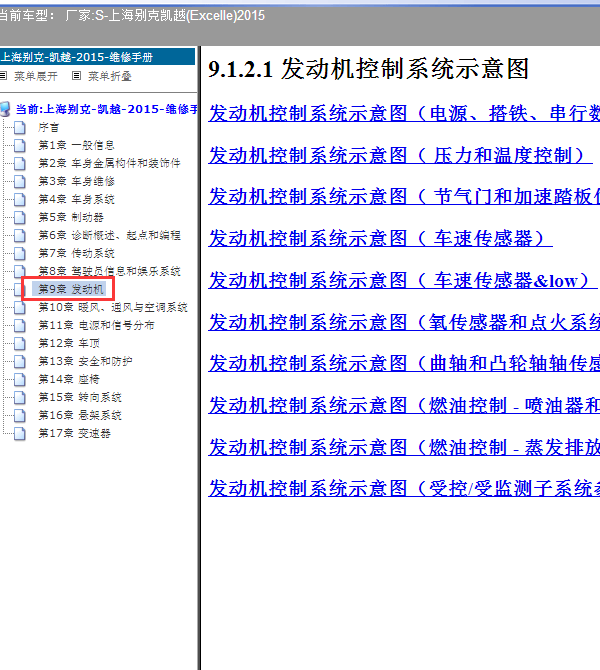Screen dimensions: 600x670
Task: Click the panel header 上海别克-凯越-2015-维修手册
Action: [97, 57]
